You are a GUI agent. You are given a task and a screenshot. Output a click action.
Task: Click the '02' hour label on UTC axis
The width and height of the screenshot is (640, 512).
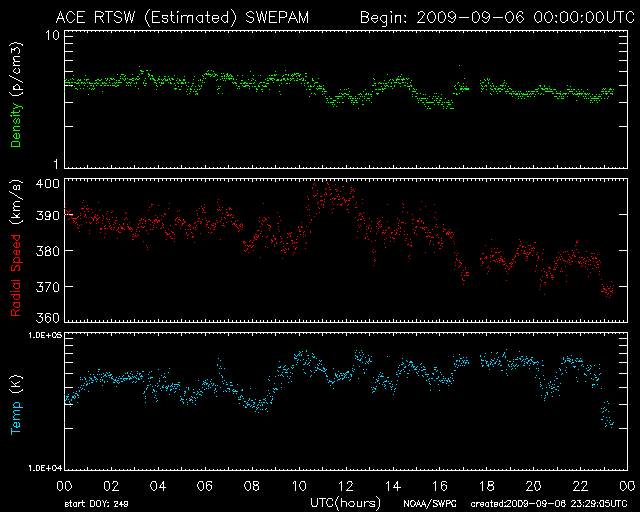tap(111, 486)
